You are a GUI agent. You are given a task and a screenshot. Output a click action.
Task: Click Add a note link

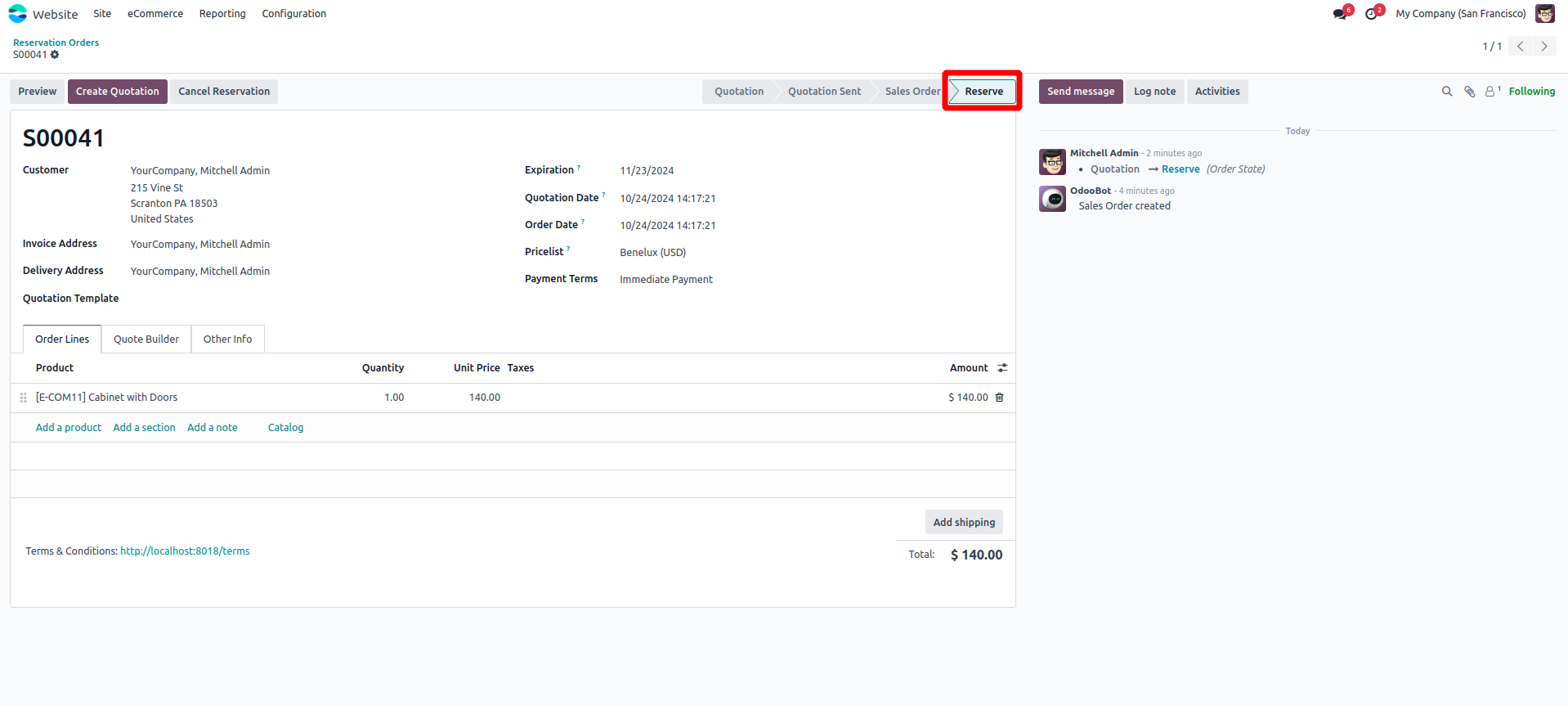click(213, 428)
